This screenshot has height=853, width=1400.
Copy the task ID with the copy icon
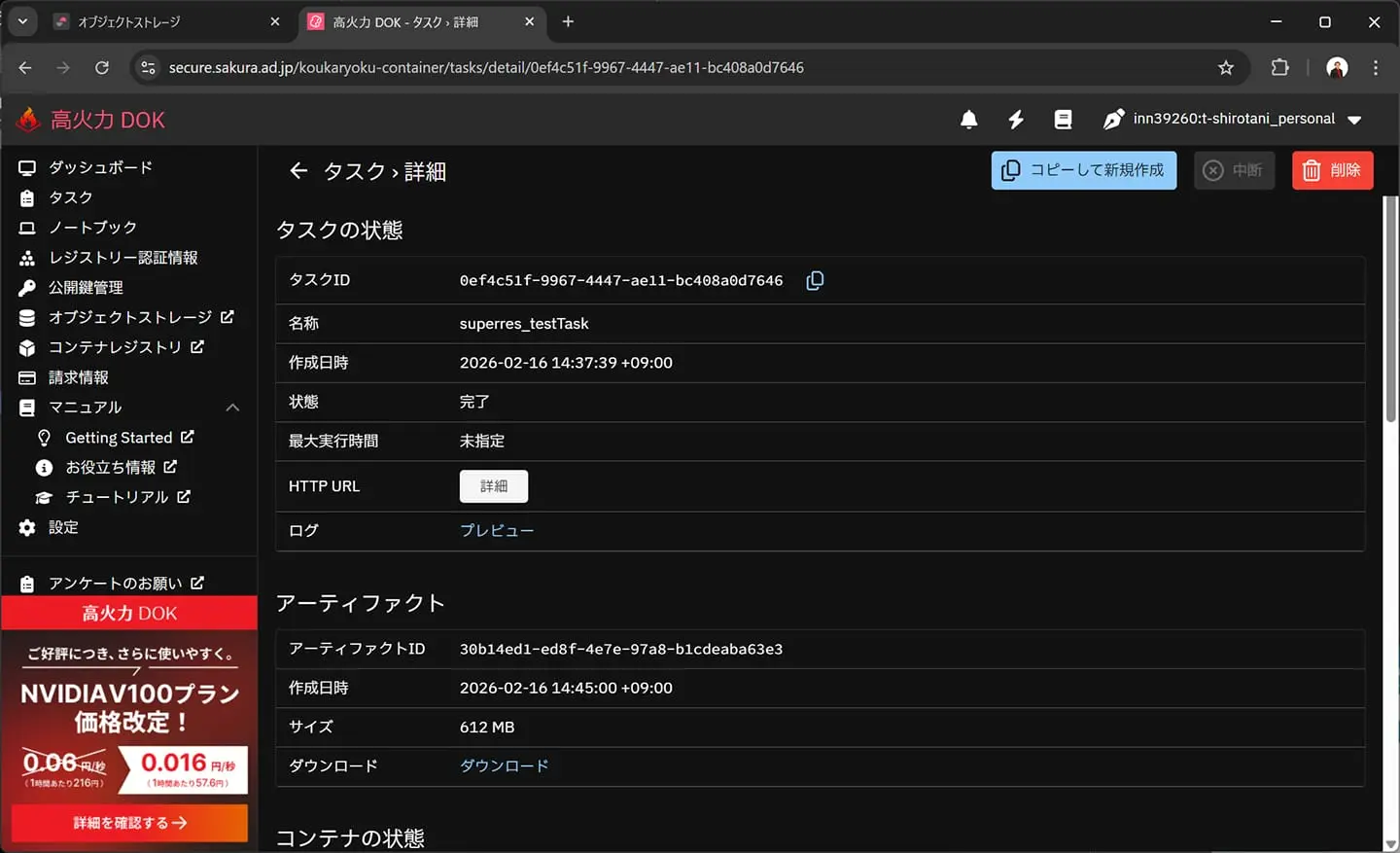pos(815,281)
